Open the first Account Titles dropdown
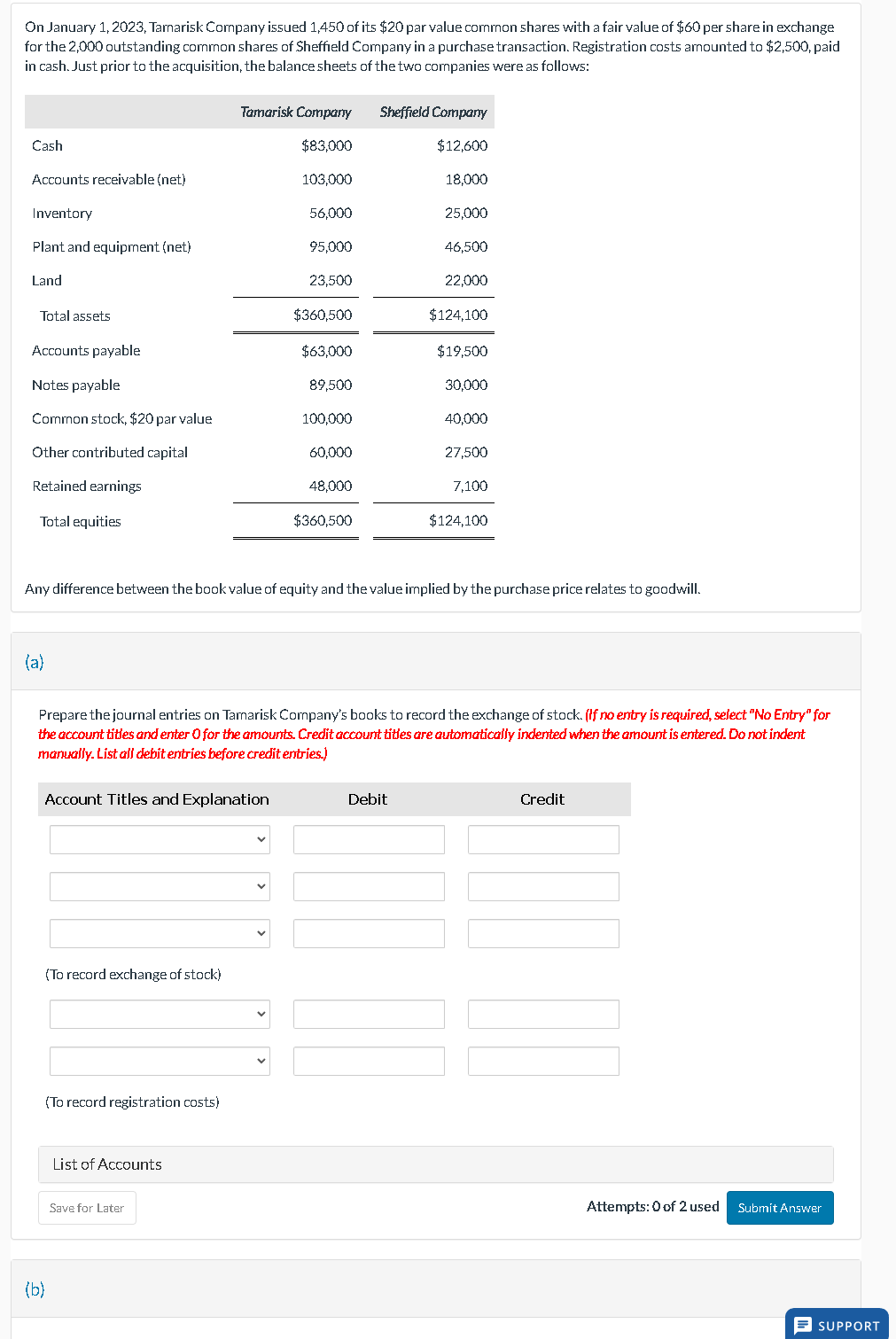 pyautogui.click(x=160, y=839)
